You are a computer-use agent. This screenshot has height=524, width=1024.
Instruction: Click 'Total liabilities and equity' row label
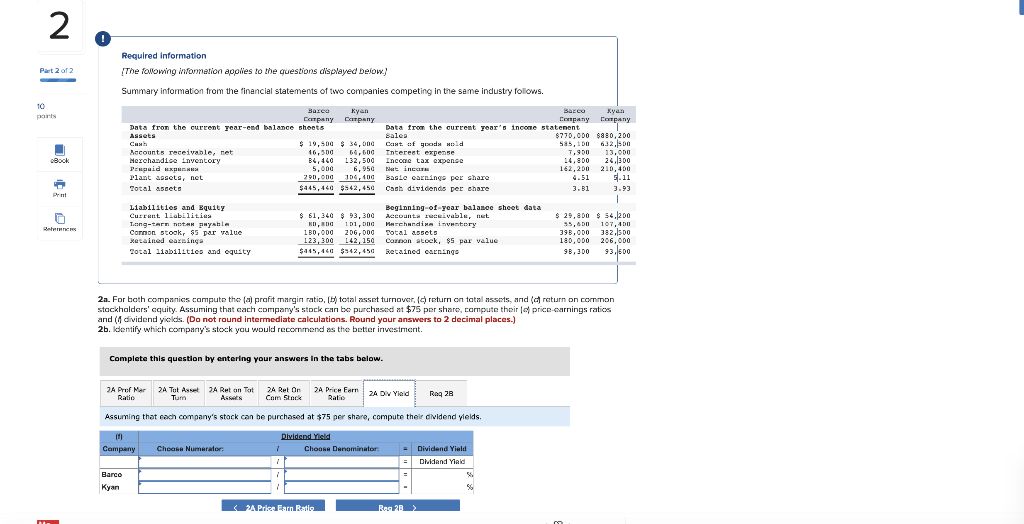[x=190, y=251]
